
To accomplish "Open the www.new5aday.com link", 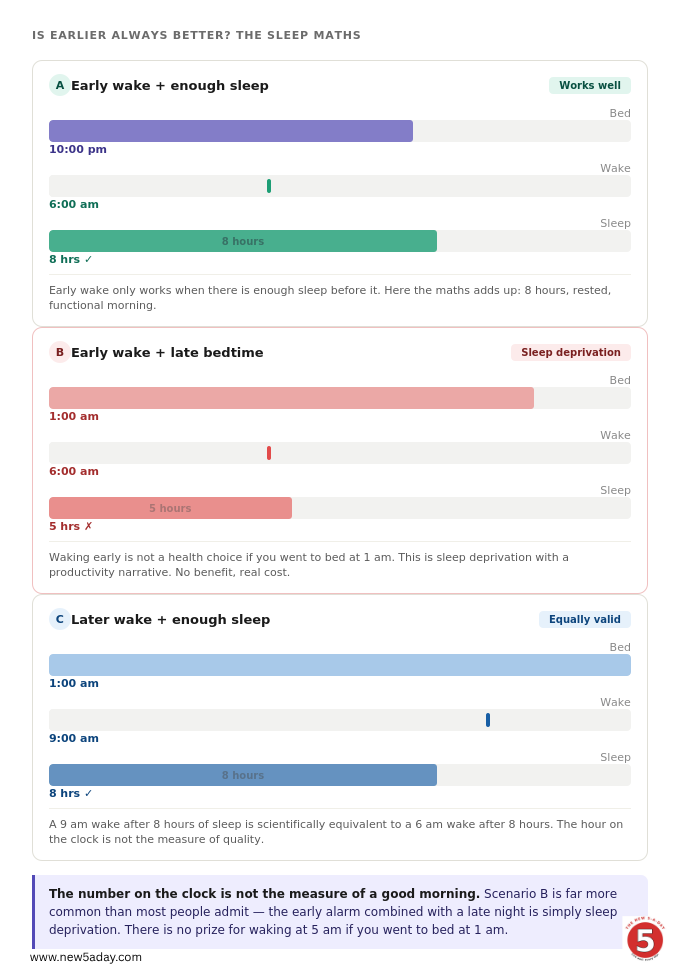I will coord(86,957).
